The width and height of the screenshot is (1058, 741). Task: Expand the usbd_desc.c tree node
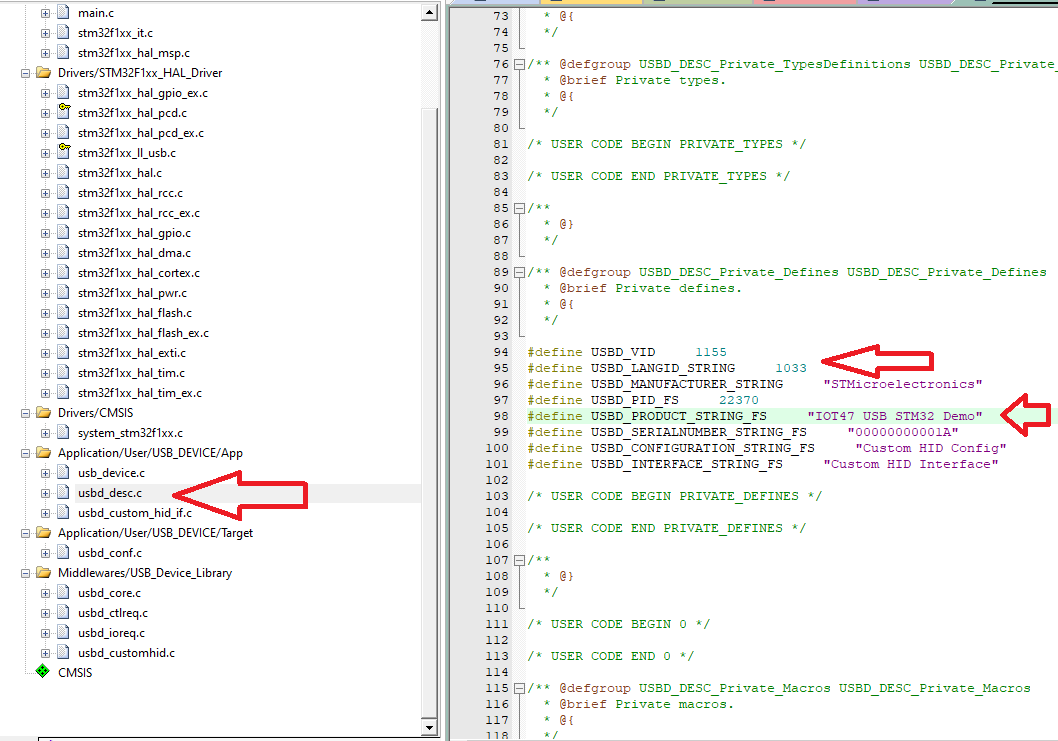pyautogui.click(x=45, y=493)
